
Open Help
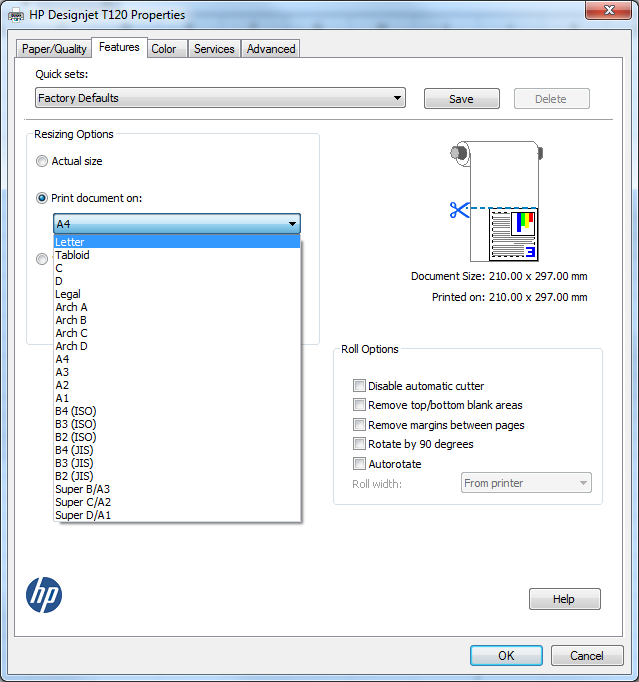(564, 599)
